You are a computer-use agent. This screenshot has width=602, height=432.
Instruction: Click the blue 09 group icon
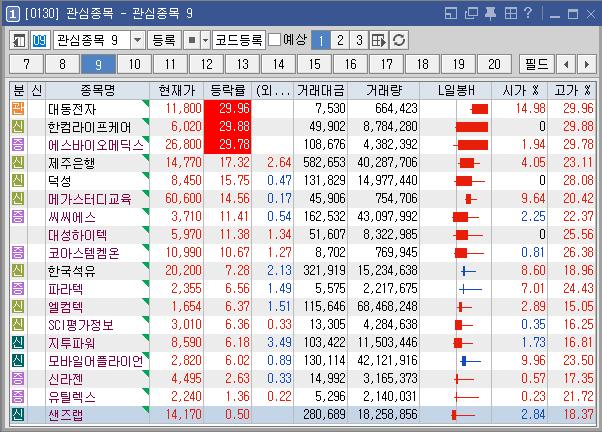pyautogui.click(x=39, y=40)
